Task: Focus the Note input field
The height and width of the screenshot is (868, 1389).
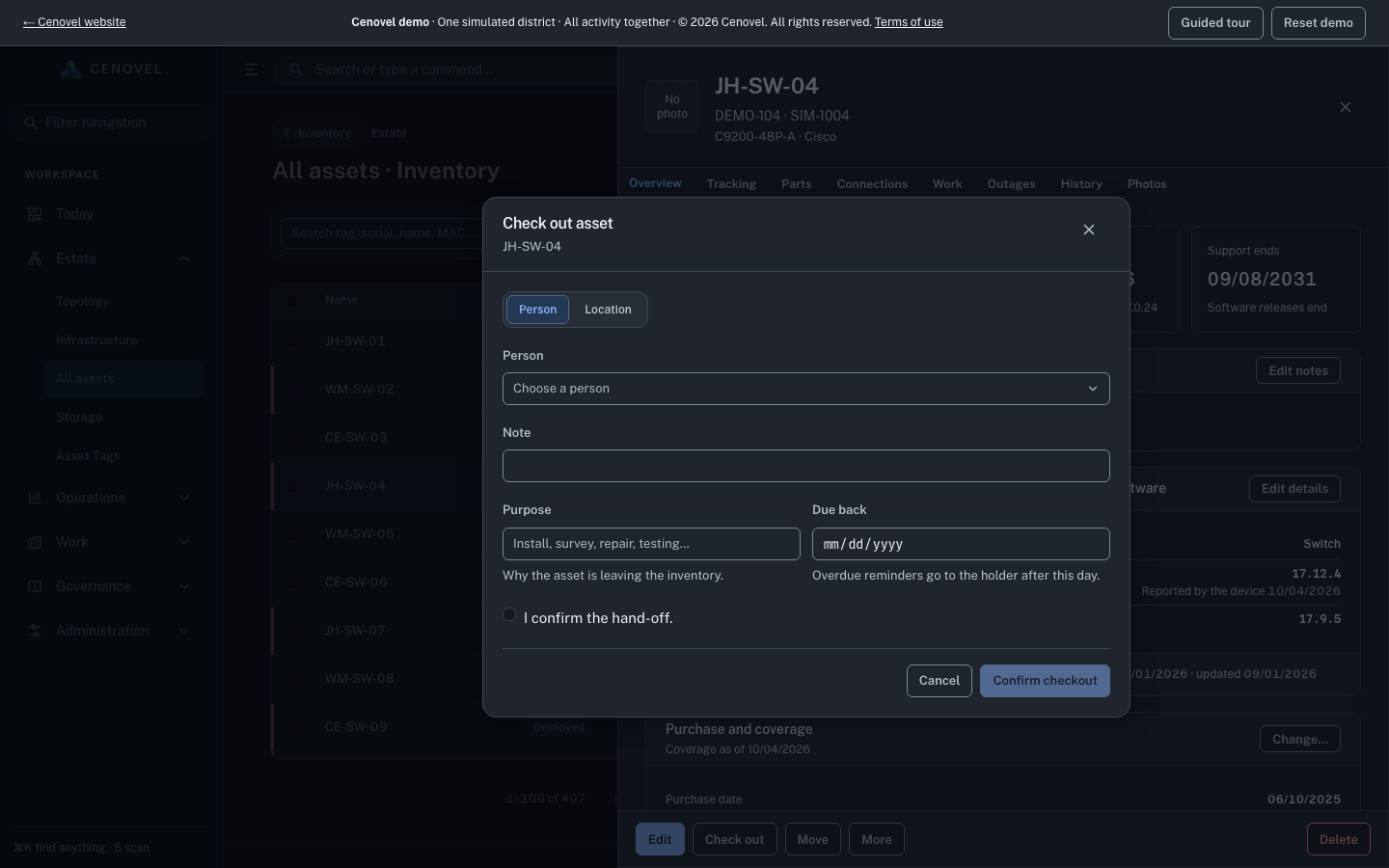Action: [x=806, y=466]
